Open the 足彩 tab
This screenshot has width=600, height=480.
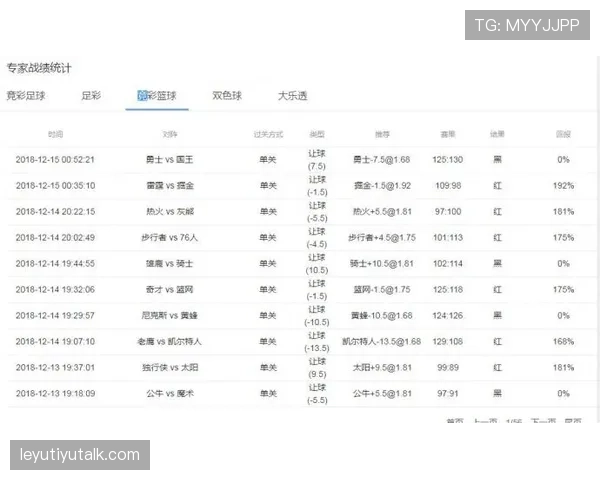click(91, 96)
